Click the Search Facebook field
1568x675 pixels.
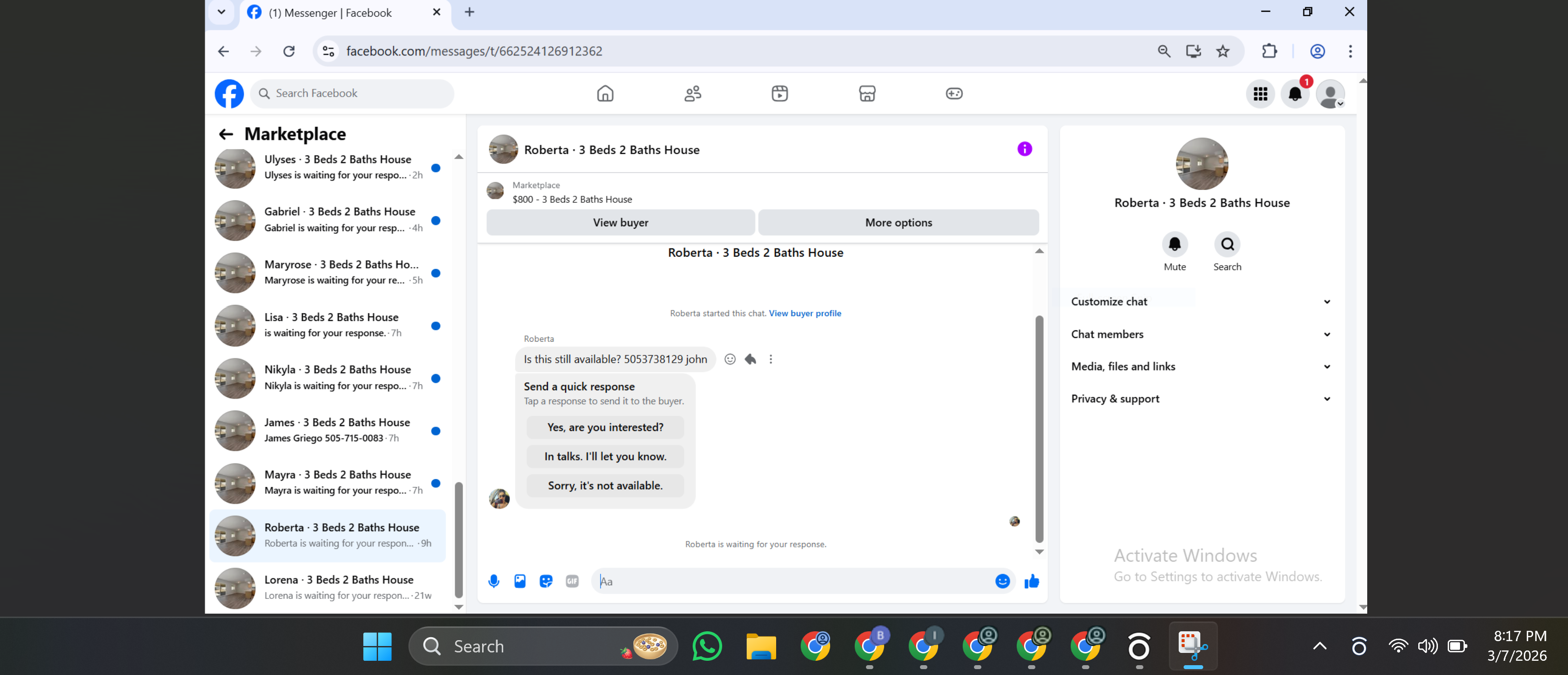[352, 94]
